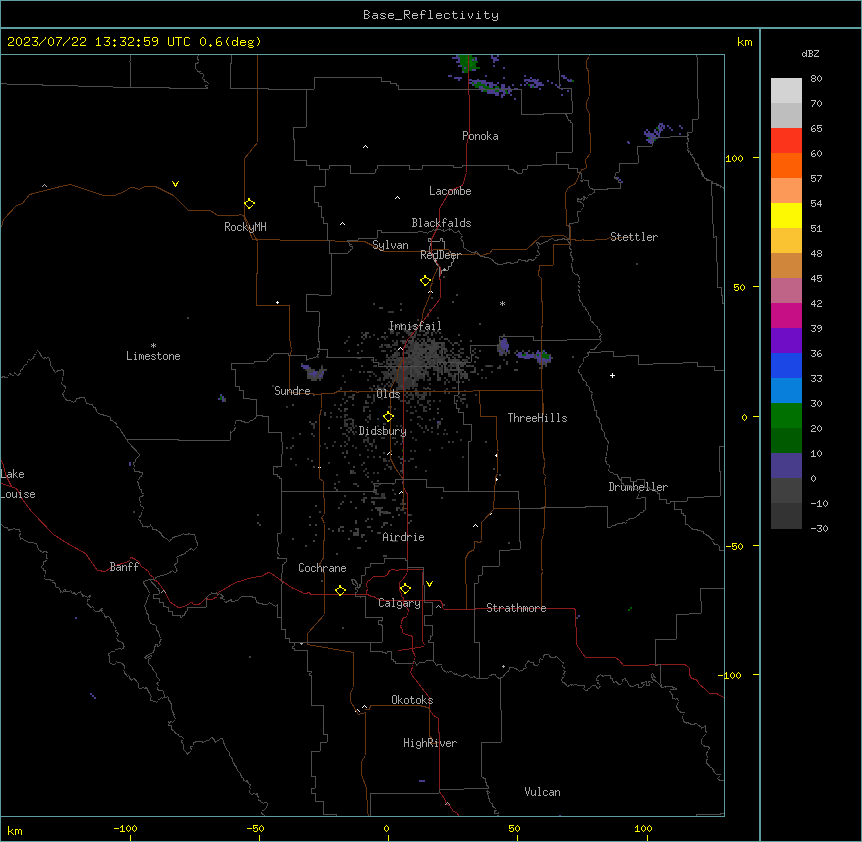Click the Cochrane label
The width and height of the screenshot is (862, 842).
[322, 568]
